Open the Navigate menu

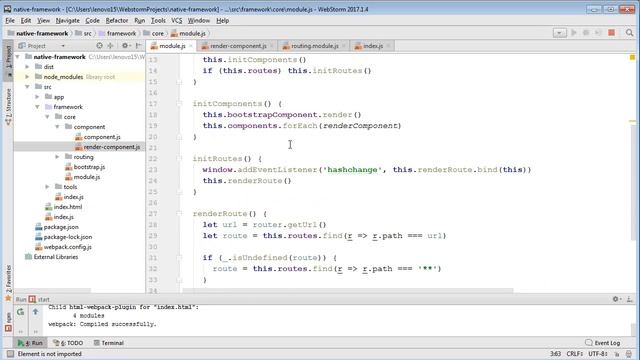67,20
